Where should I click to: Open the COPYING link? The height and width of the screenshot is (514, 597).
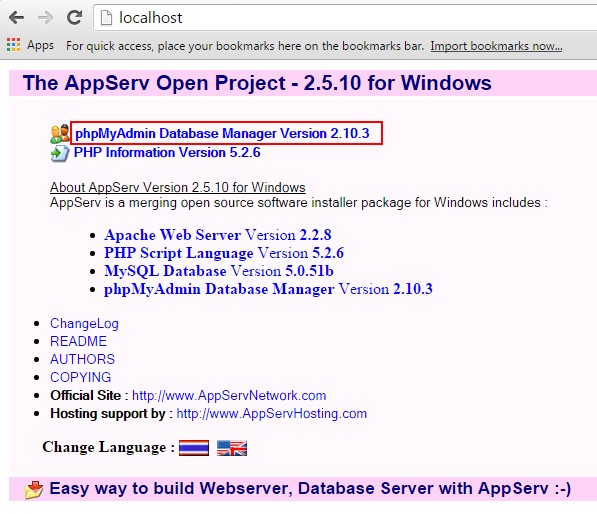(80, 377)
